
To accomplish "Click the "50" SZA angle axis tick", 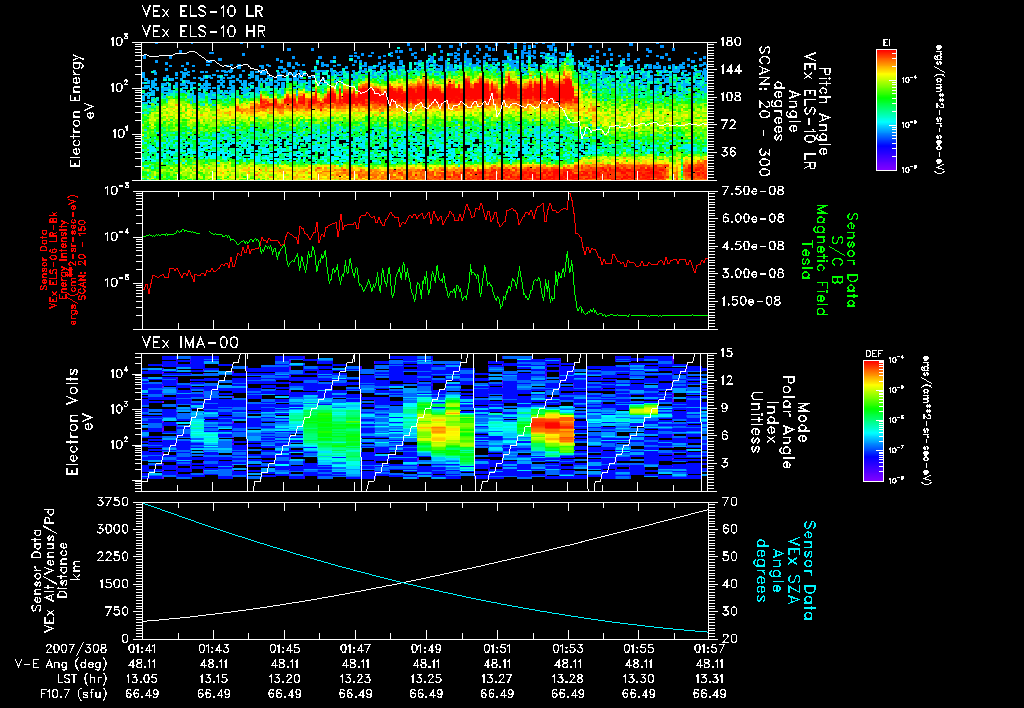I will pyautogui.click(x=728, y=556).
